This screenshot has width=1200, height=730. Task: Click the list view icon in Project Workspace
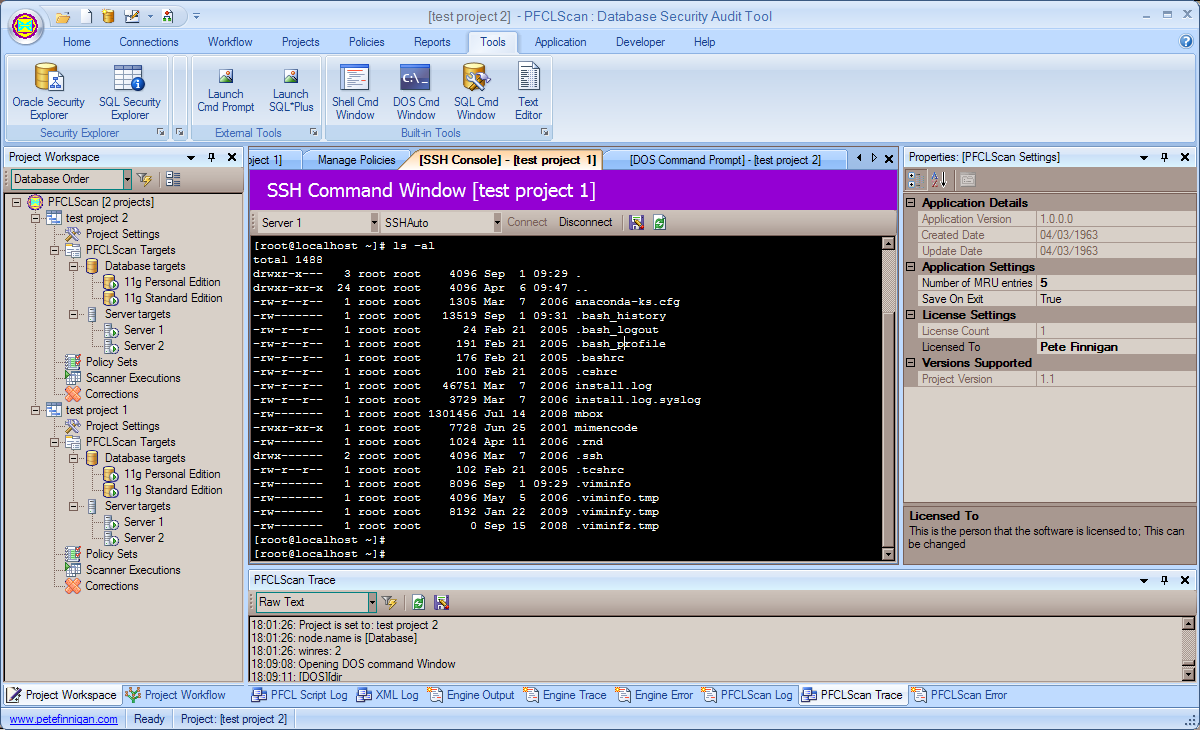coord(173,179)
